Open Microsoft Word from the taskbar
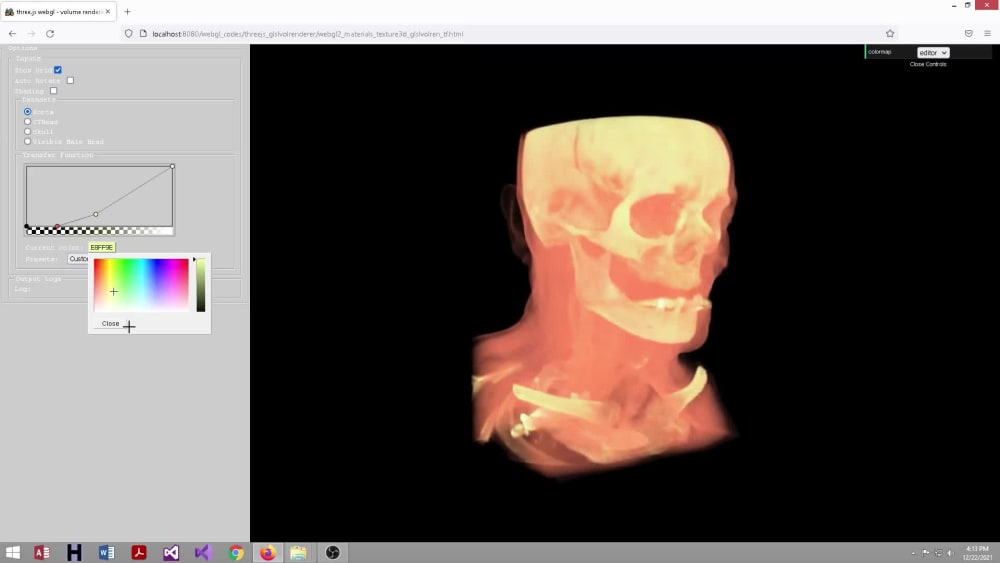The height and width of the screenshot is (563, 1000). pyautogui.click(x=107, y=552)
